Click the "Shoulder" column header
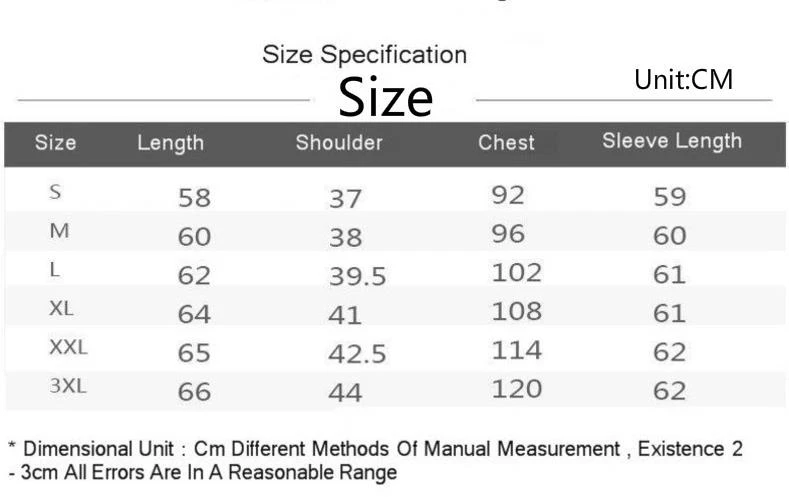789x497 pixels. click(339, 142)
